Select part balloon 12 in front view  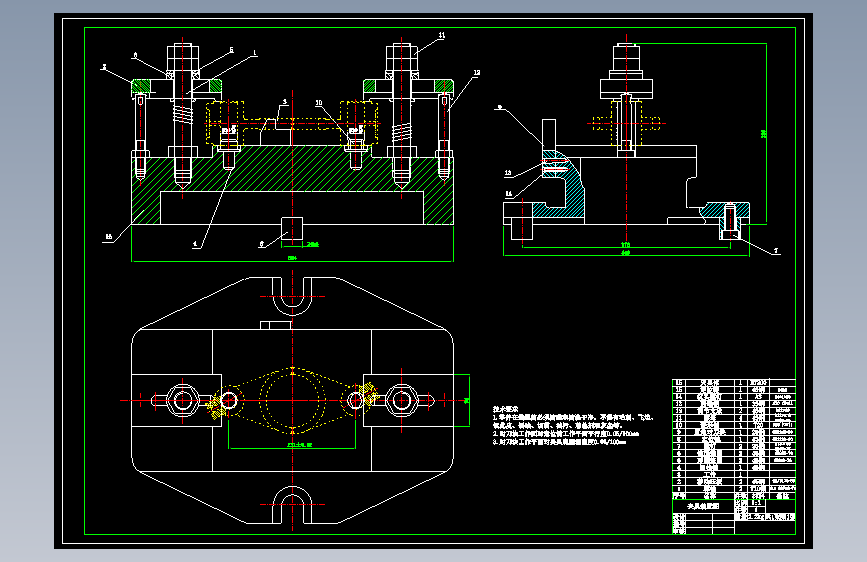coord(477,72)
